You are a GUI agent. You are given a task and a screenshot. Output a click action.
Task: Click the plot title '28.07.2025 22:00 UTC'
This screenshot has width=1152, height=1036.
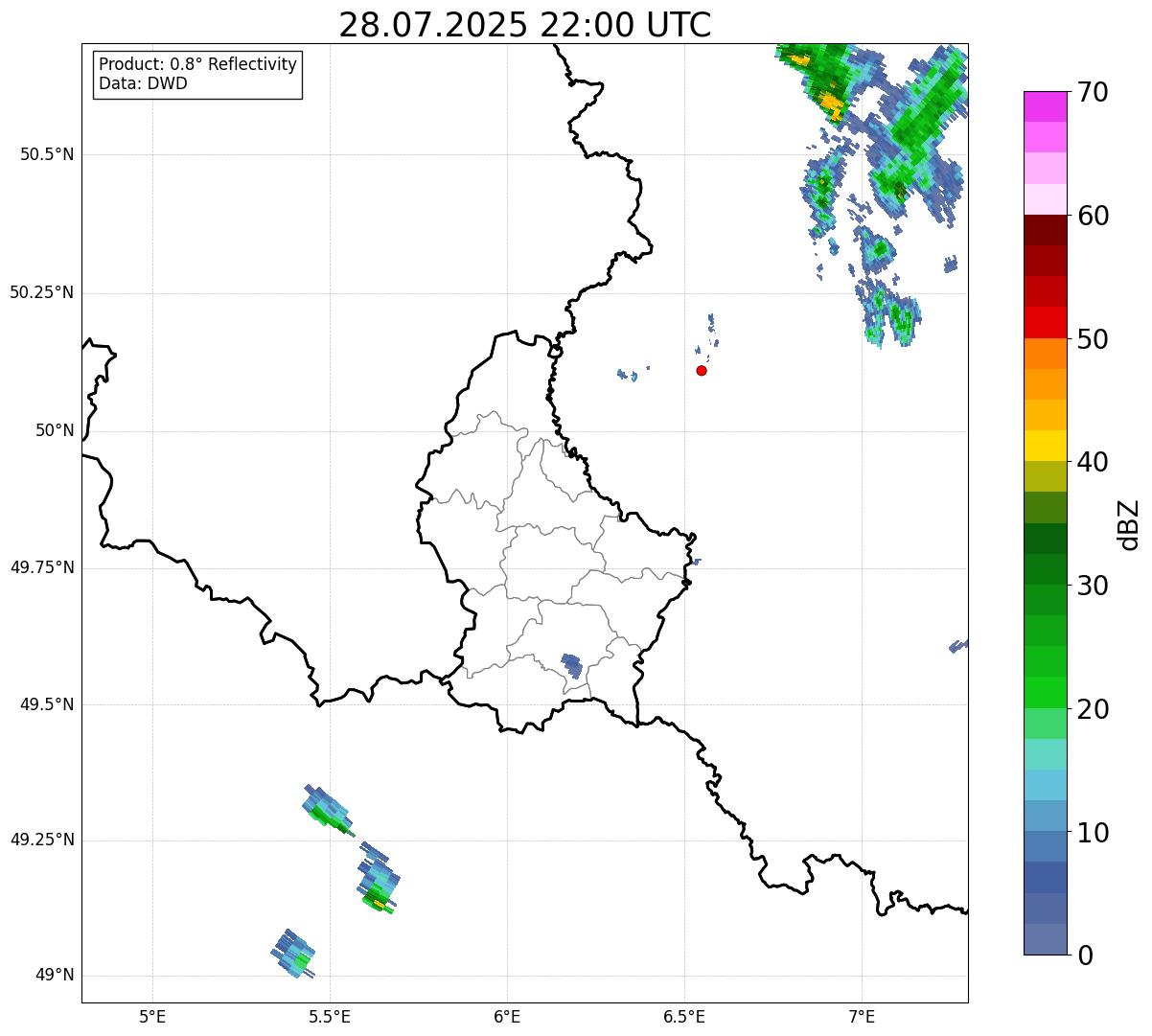[x=525, y=25]
